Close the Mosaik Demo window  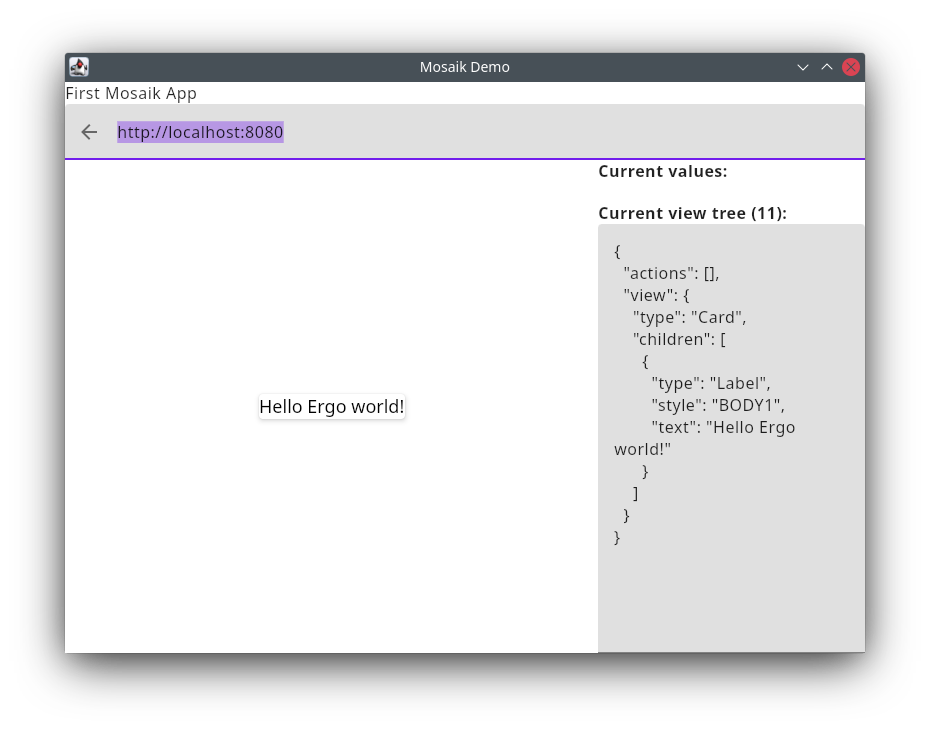(x=851, y=67)
